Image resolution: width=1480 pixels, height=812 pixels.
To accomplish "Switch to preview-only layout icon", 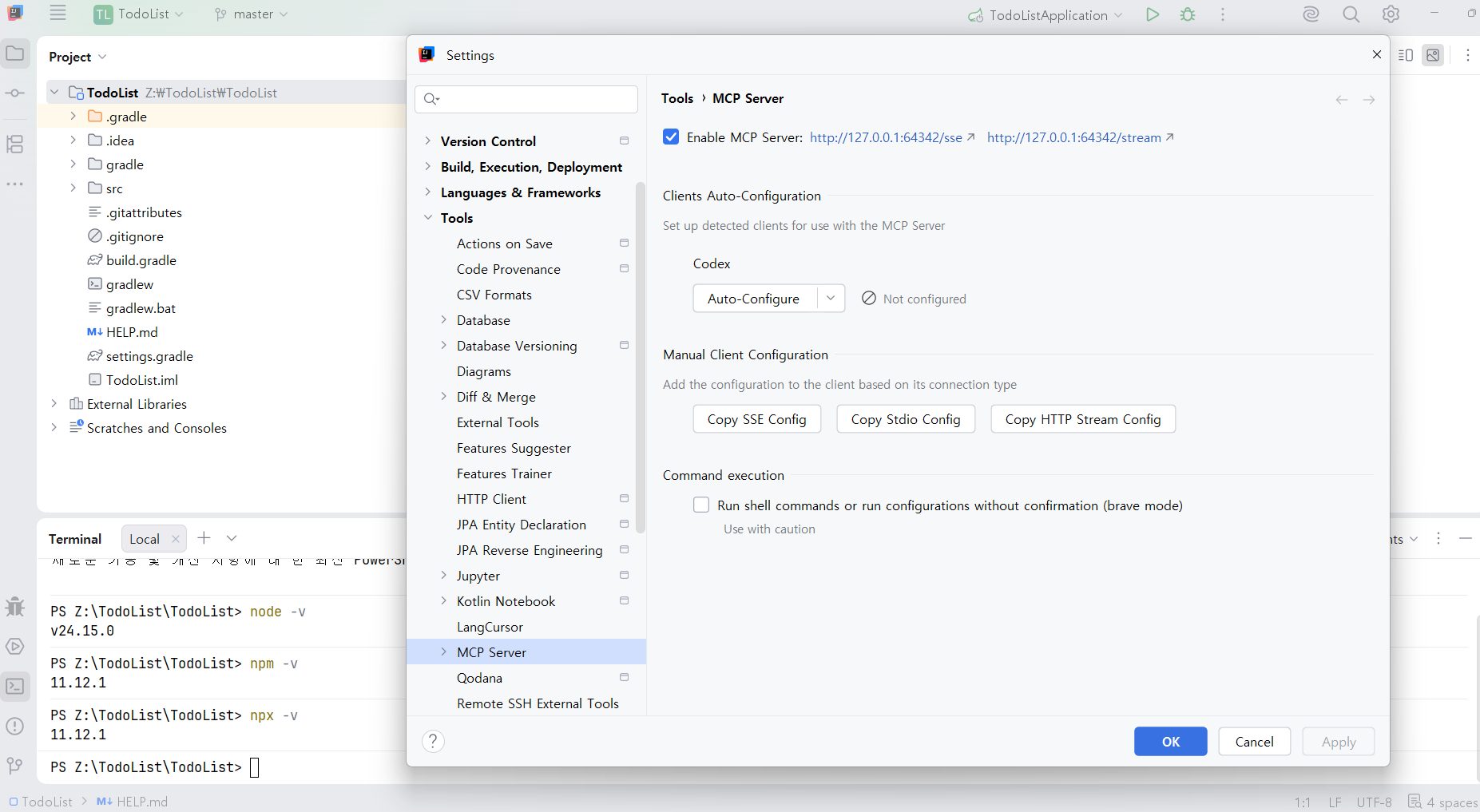I will 1434,55.
